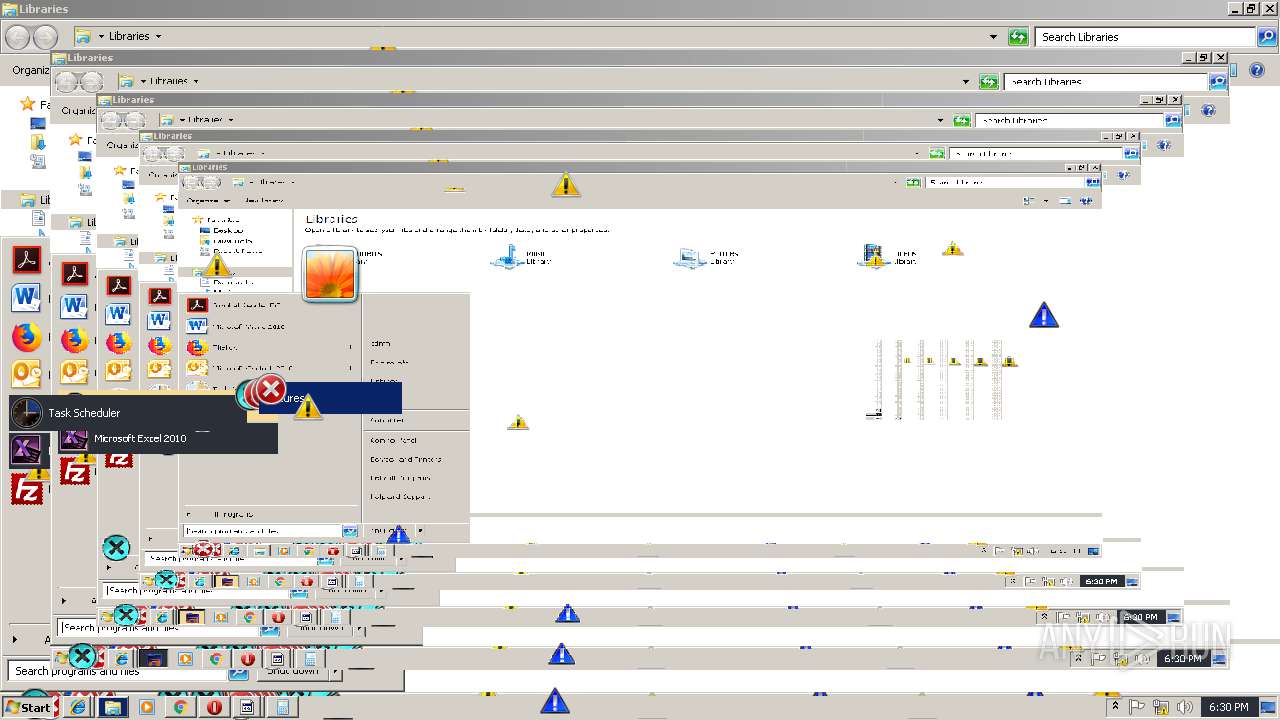Refresh the outermost Libraries window
The image size is (1280, 720).
click(1018, 37)
